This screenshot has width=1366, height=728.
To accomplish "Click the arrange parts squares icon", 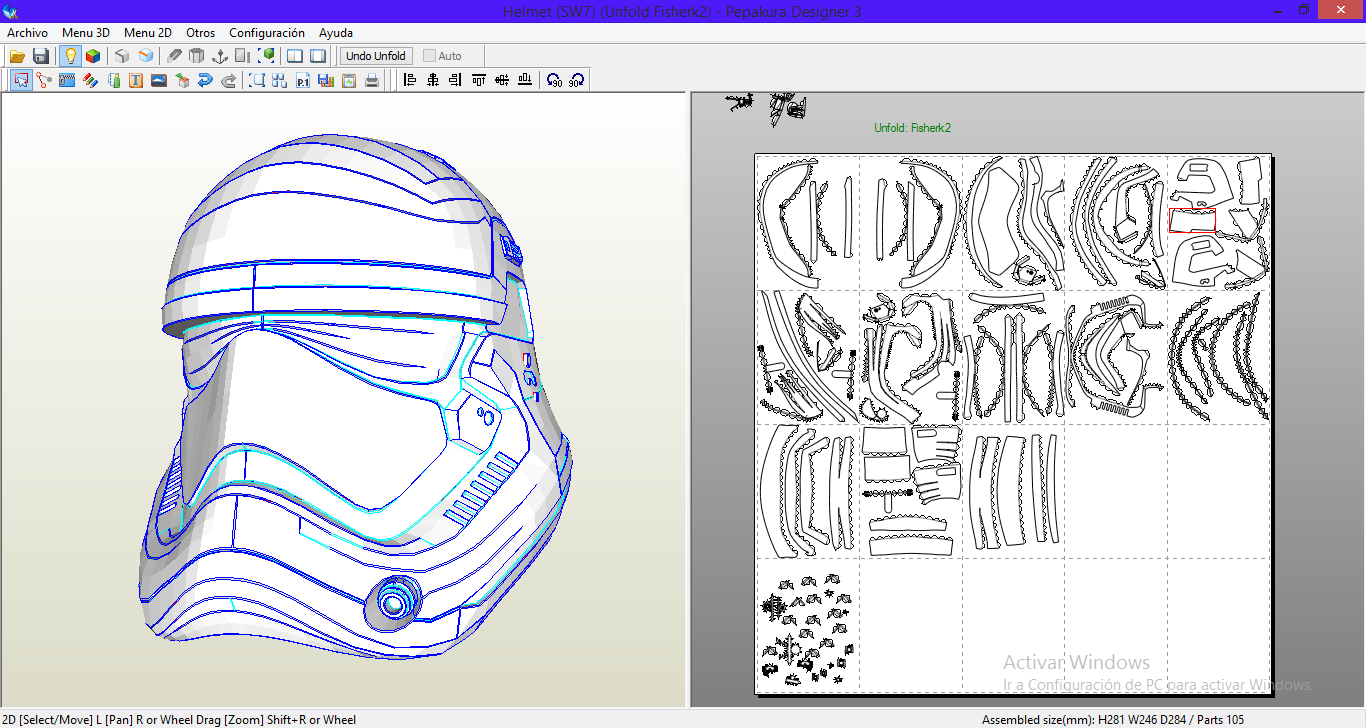I will (280, 81).
